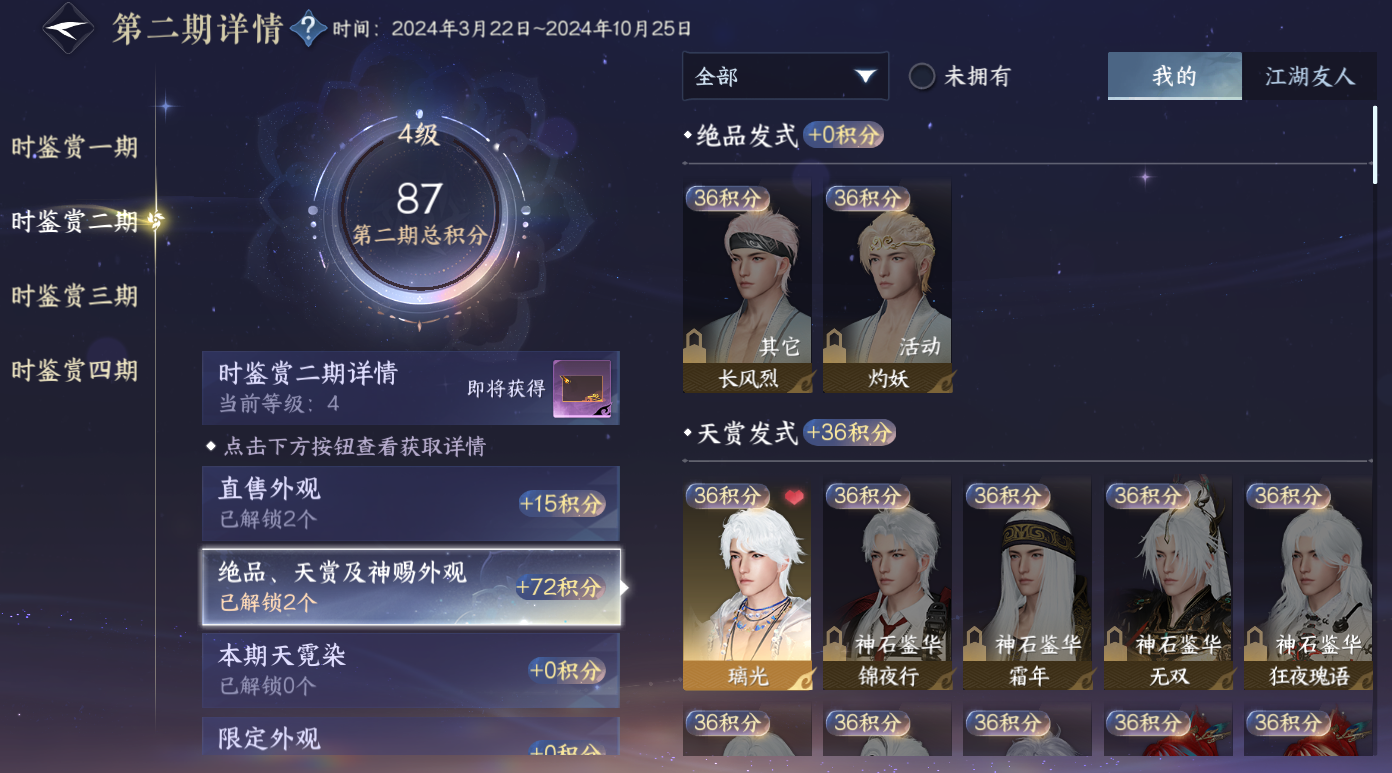Click the back arrow icon at top left

pyautogui.click(x=68, y=28)
